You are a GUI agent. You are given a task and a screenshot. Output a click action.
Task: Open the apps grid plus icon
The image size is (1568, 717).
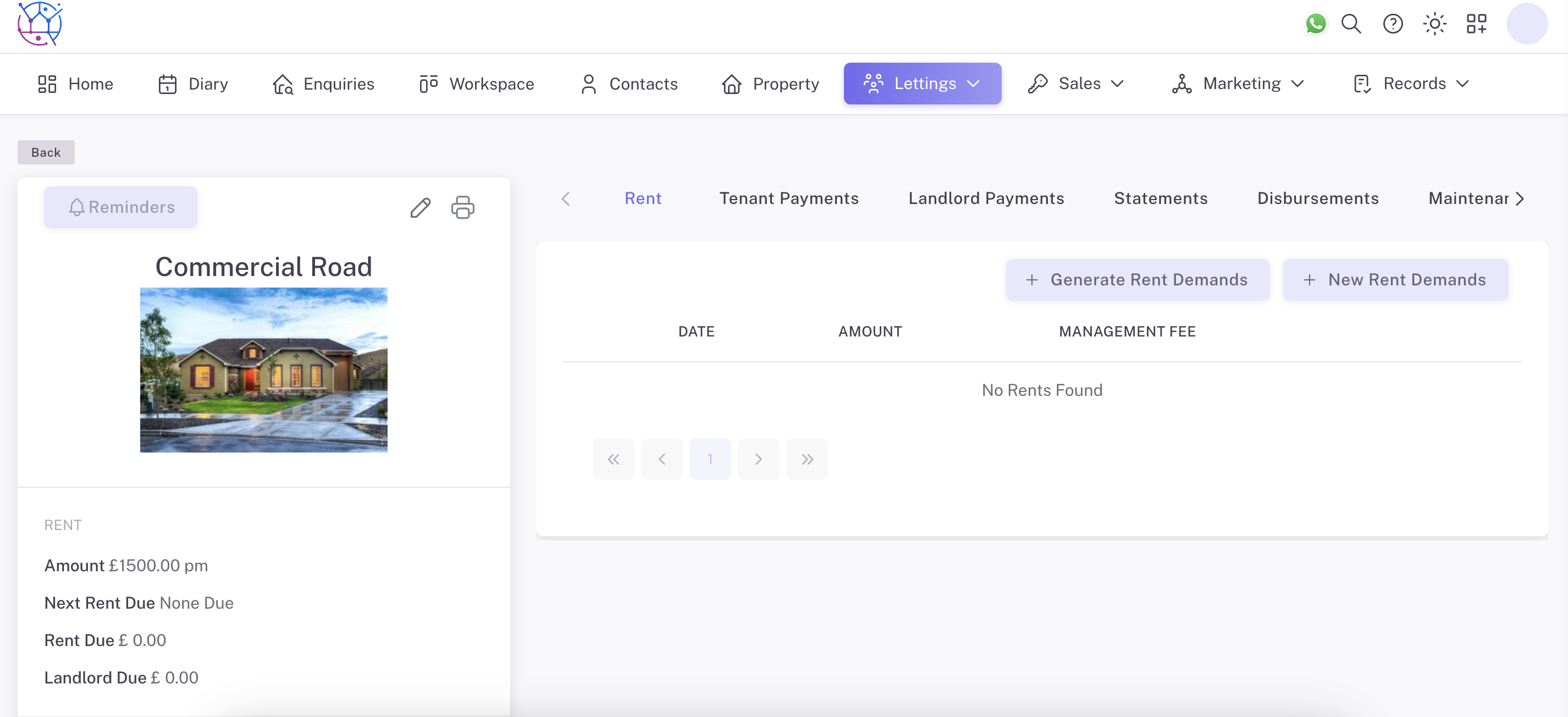(1476, 24)
